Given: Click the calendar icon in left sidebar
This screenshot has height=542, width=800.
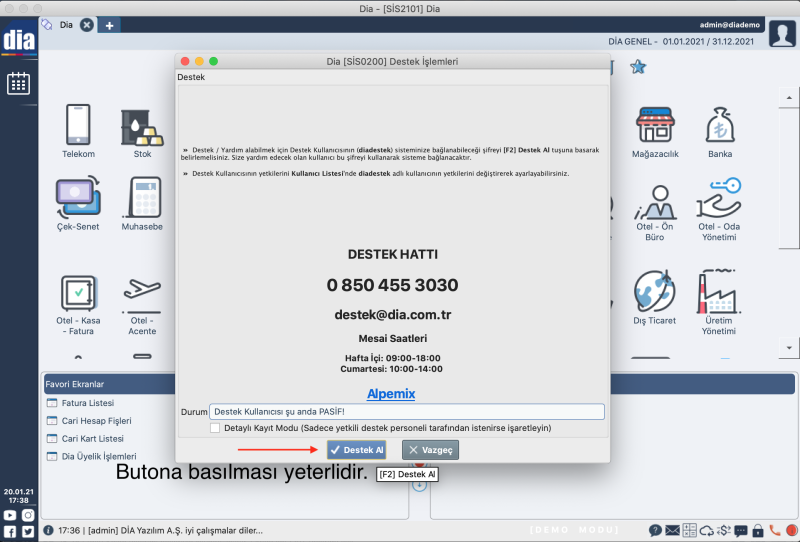Looking at the screenshot, I should (18, 83).
